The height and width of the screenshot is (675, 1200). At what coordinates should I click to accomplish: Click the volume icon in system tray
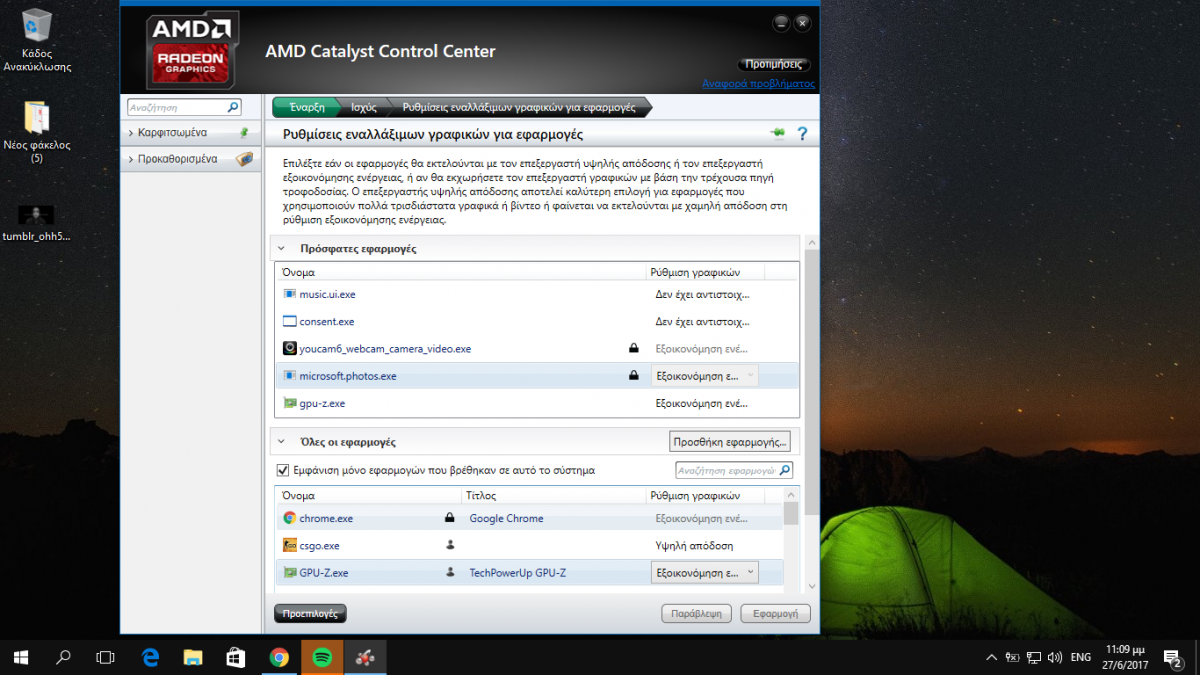[1055, 657]
